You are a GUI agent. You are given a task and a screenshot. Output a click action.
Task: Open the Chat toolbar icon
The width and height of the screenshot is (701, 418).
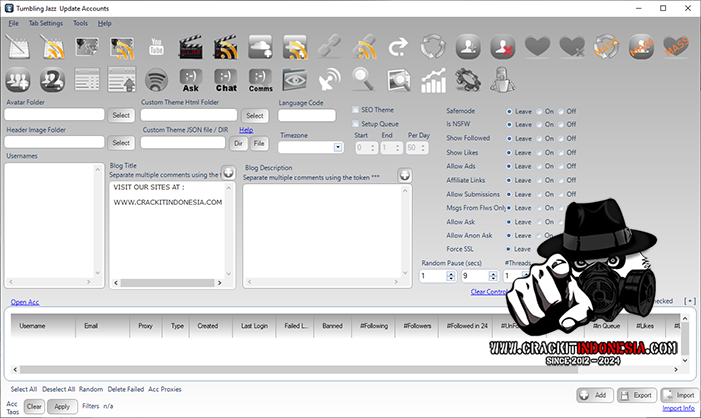(226, 81)
